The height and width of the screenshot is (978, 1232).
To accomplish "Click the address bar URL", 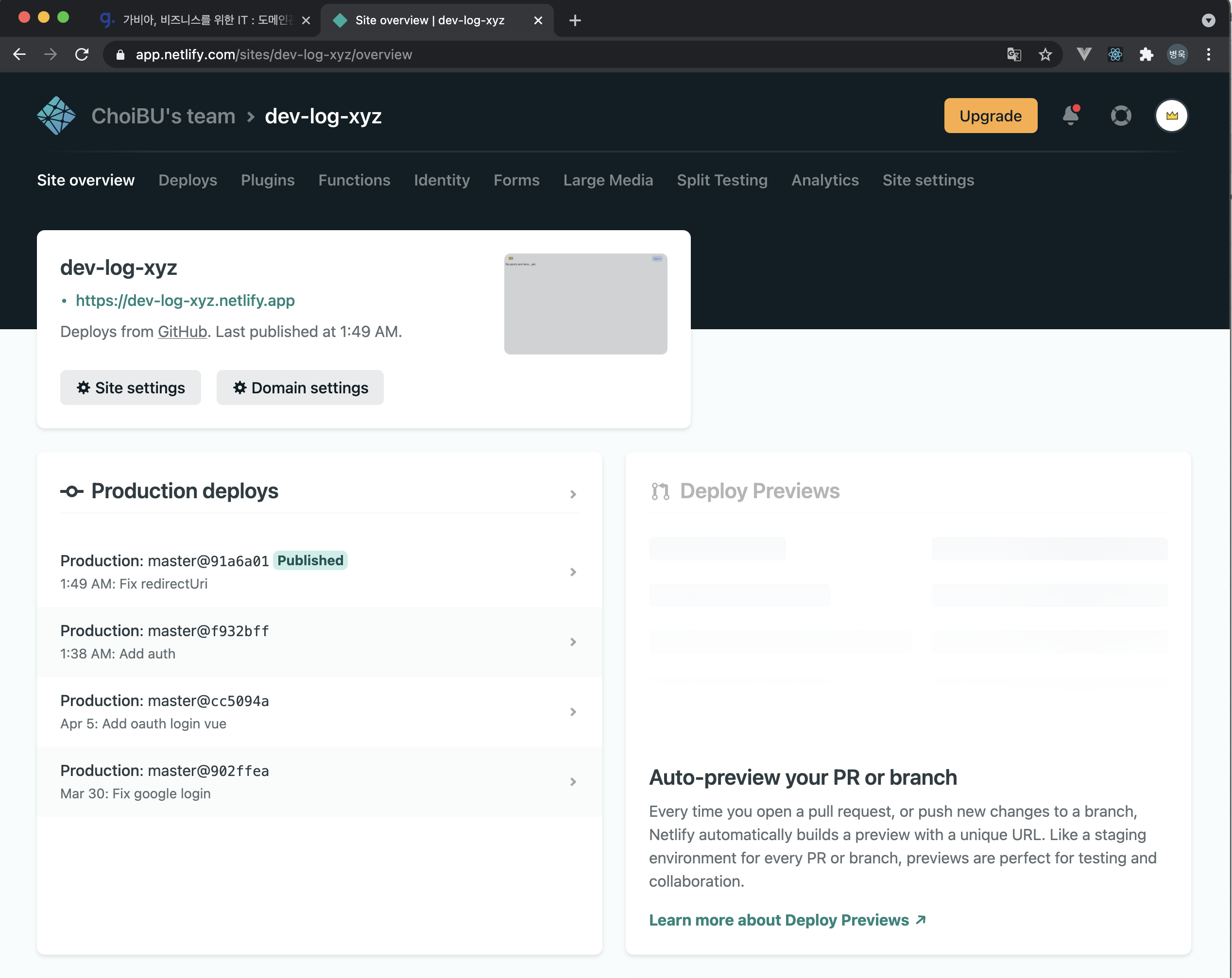I will point(274,54).
